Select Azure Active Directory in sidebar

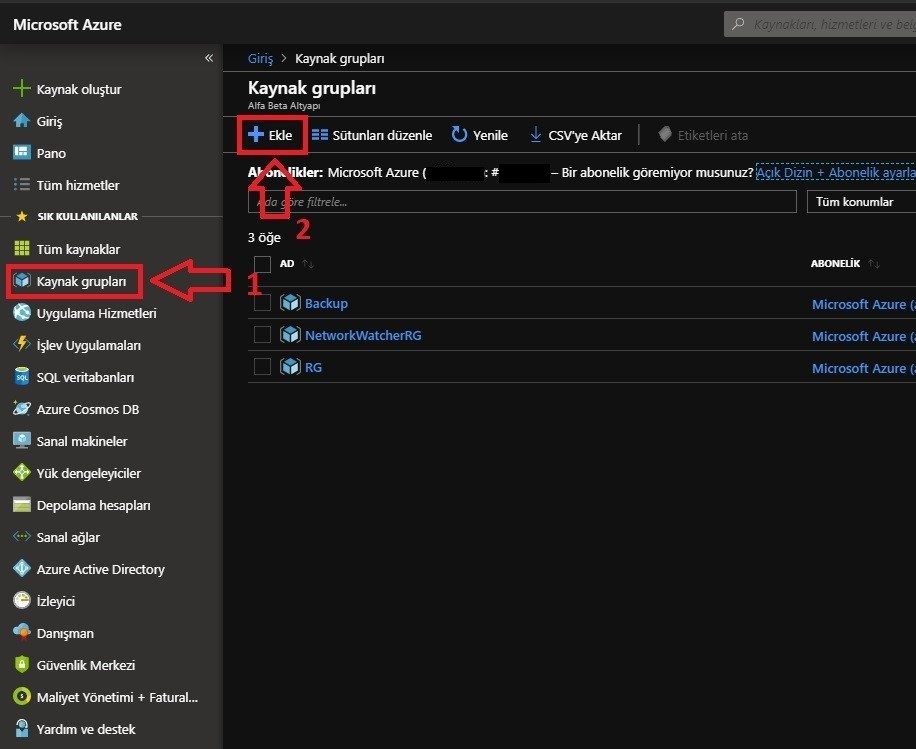pos(100,569)
